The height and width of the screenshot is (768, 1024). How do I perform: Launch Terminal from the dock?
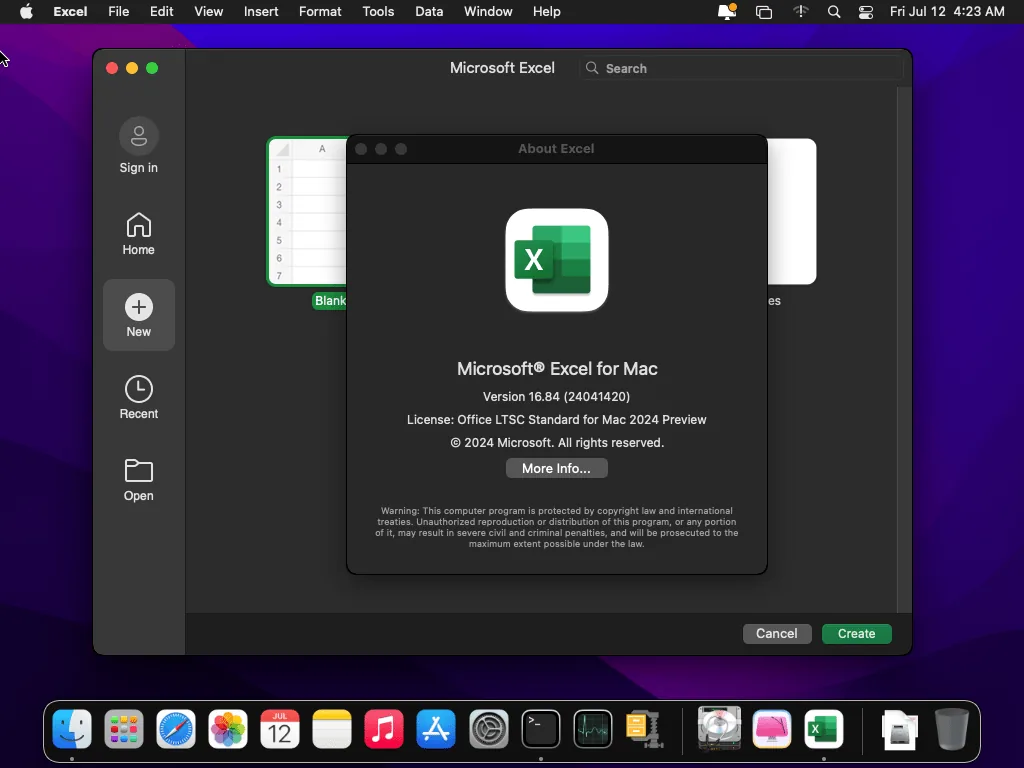pyautogui.click(x=541, y=729)
